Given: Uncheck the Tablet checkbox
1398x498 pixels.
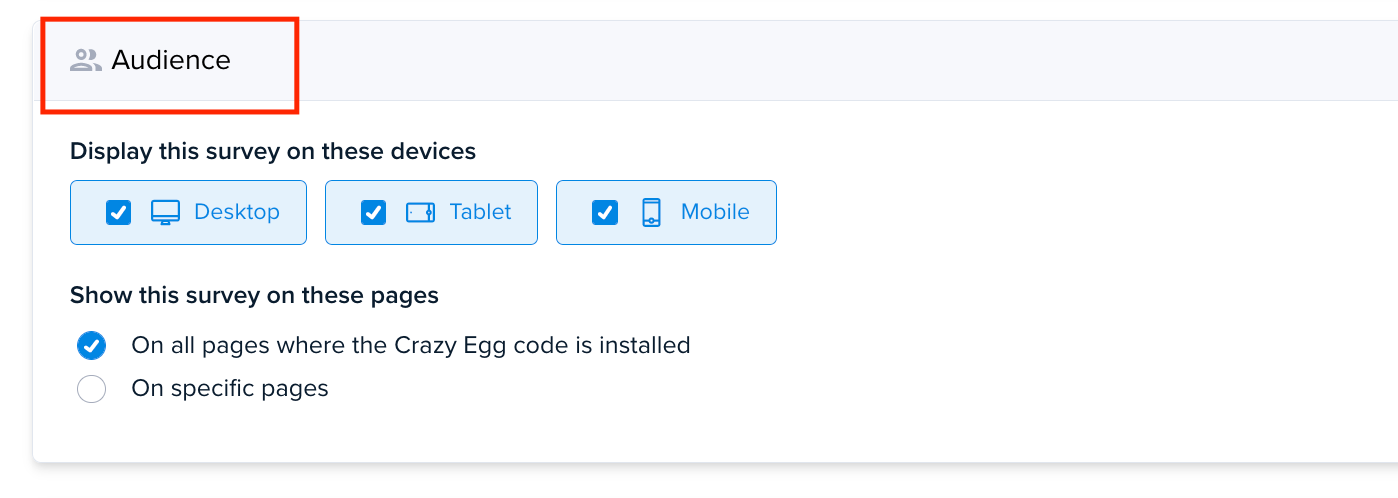Looking at the screenshot, I should pyautogui.click(x=373, y=212).
